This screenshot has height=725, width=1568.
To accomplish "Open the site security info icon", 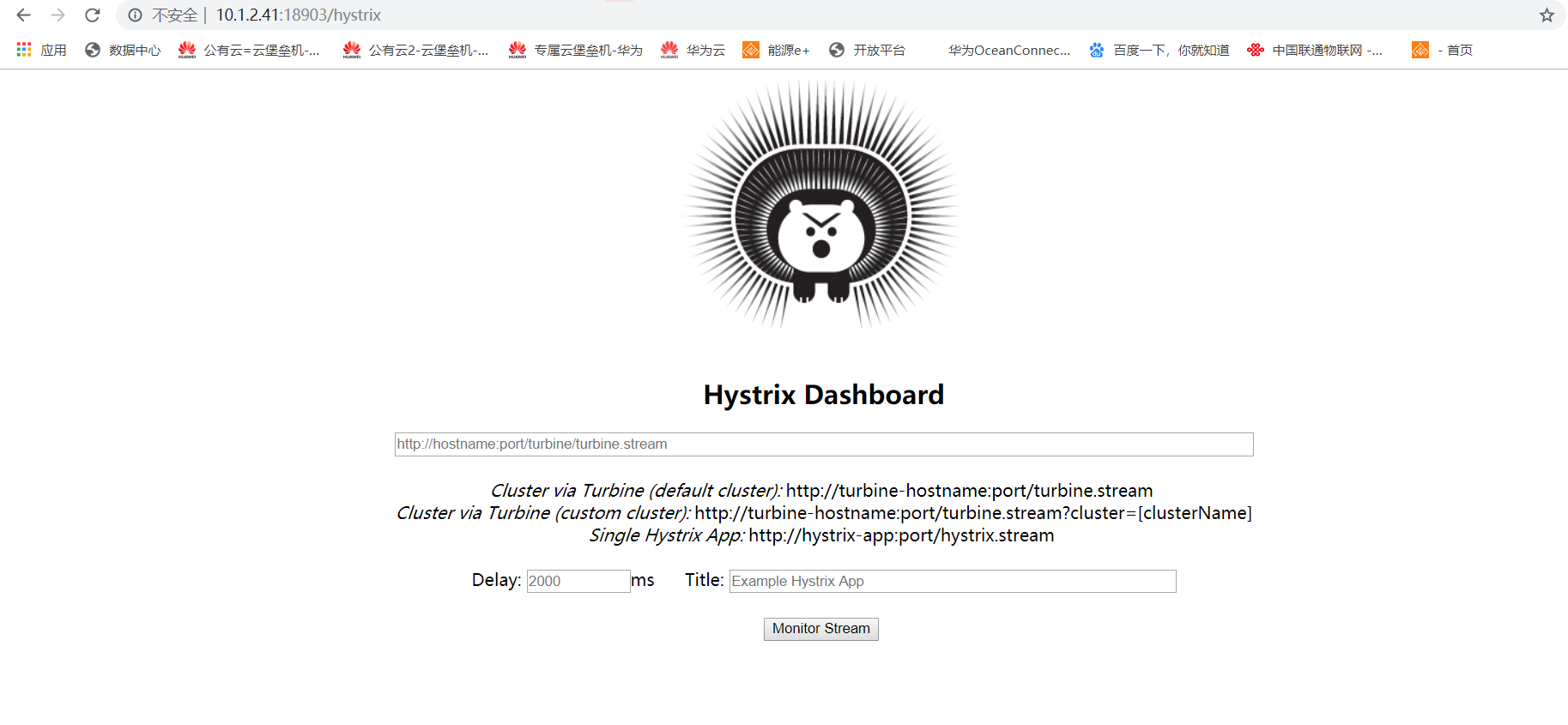I will coord(135,15).
